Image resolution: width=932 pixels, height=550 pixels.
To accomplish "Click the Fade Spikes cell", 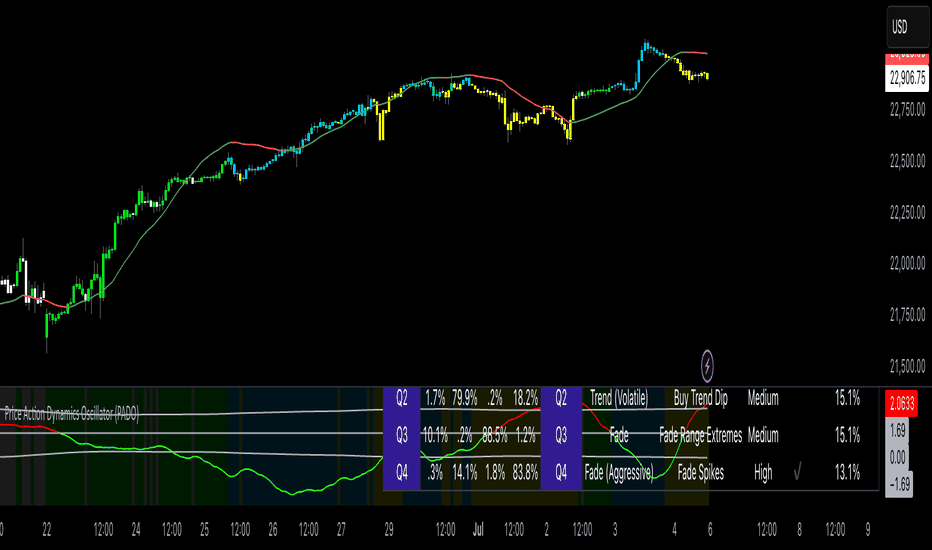I will click(701, 473).
